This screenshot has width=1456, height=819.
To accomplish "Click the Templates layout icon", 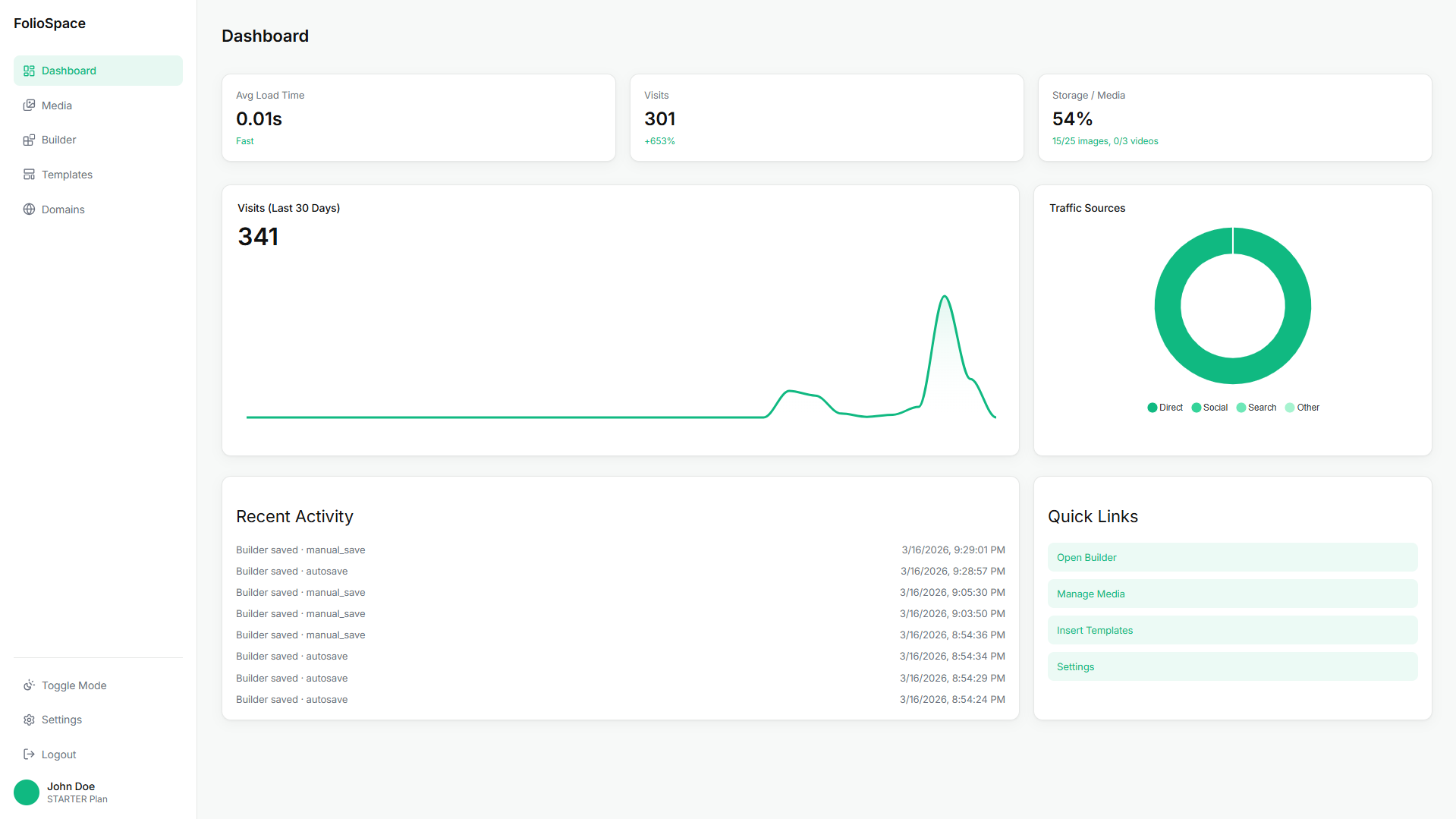I will (x=29, y=175).
